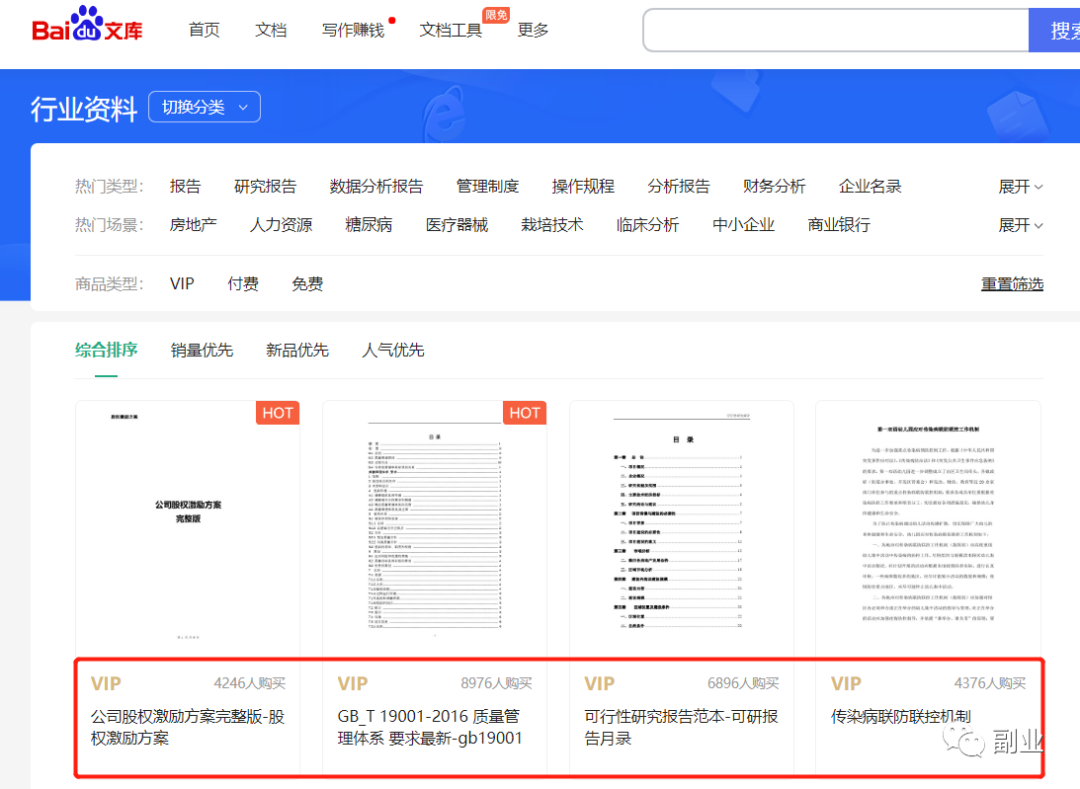The height and width of the screenshot is (789, 1080).
Task: Open the 可行性研究报告范本 document thumbnail
Action: pos(682,528)
